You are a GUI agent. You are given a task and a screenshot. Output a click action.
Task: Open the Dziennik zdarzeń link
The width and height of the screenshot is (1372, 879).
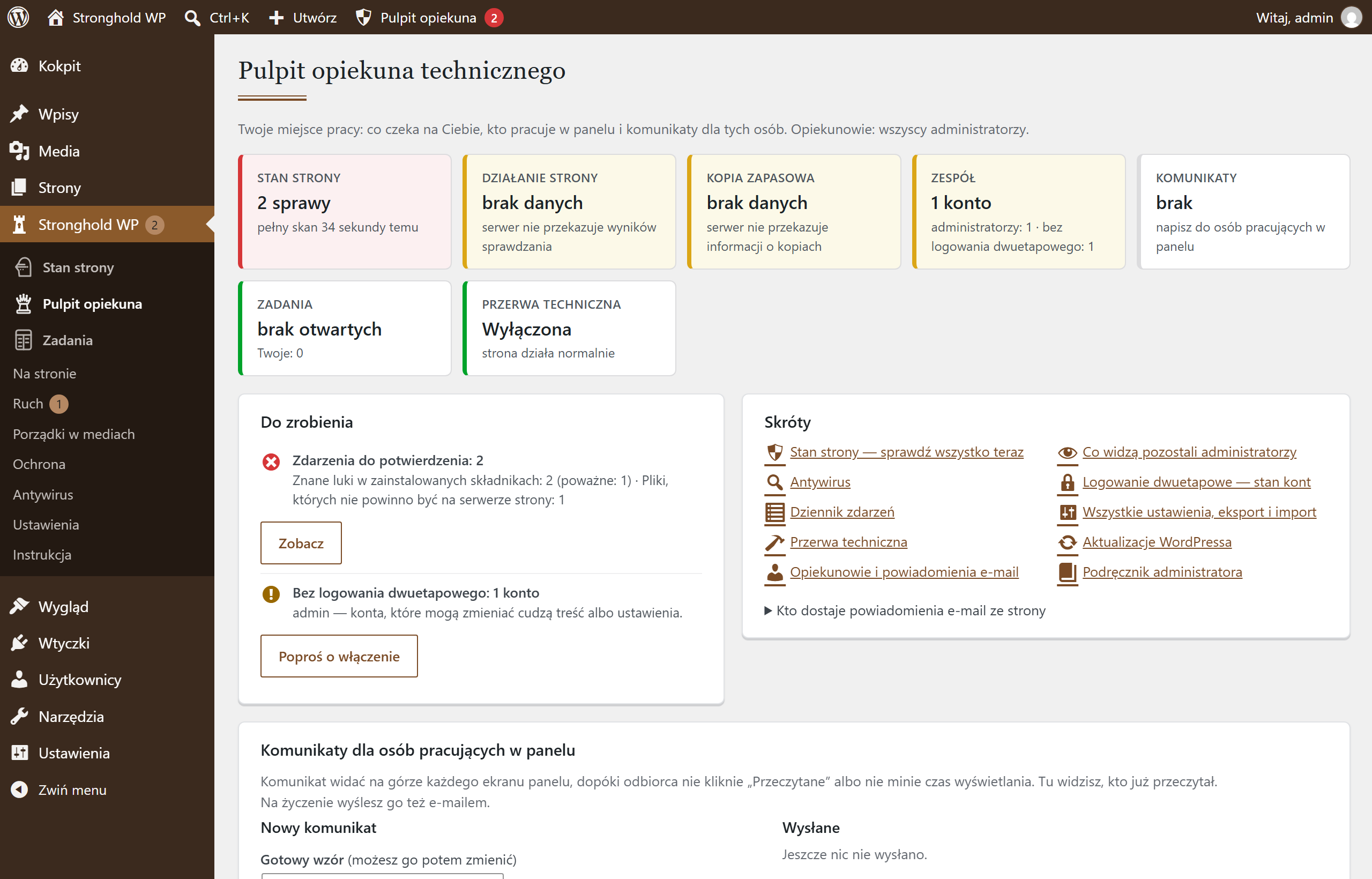click(x=842, y=512)
